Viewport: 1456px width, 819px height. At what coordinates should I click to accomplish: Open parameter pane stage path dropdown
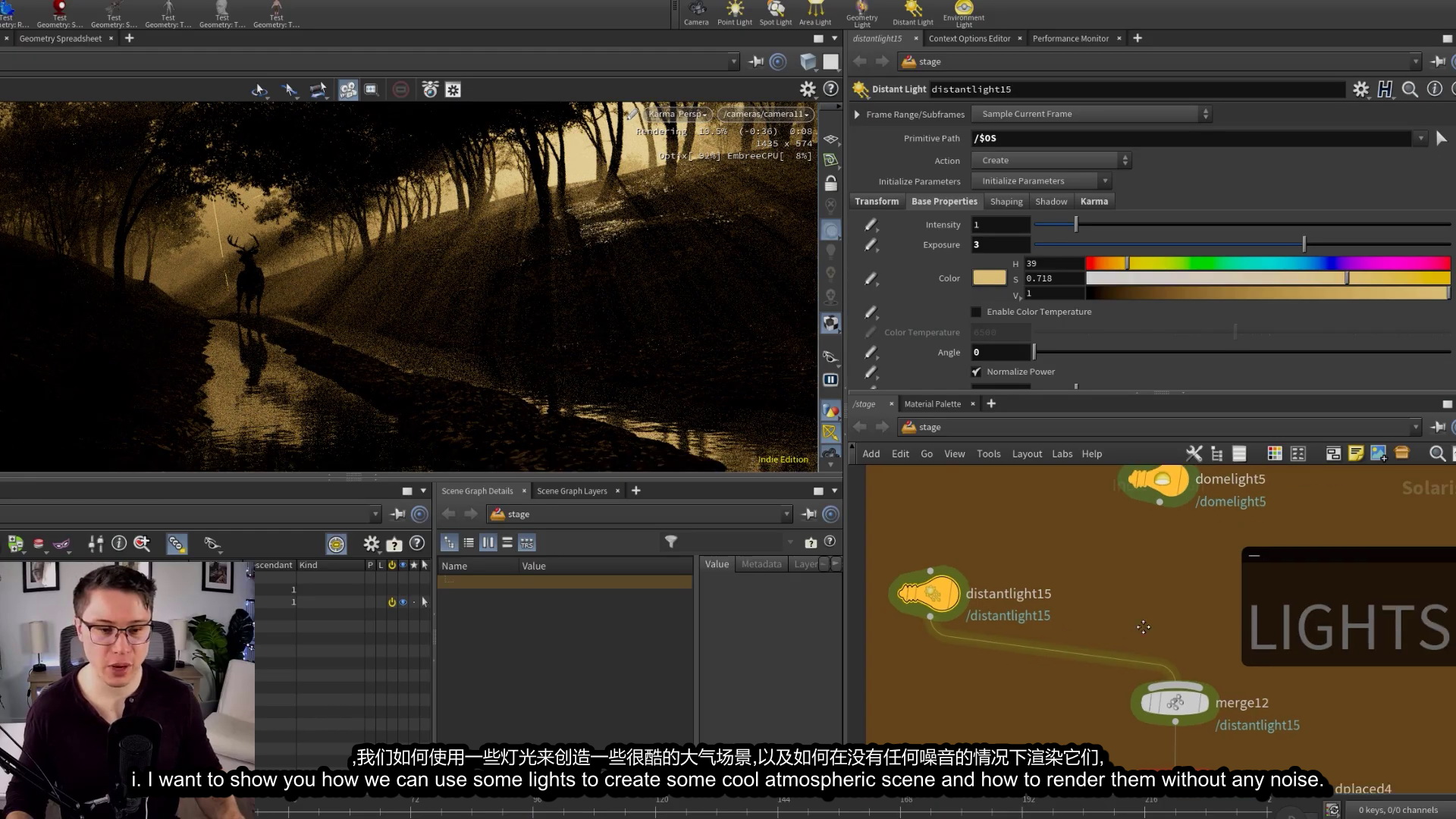point(1415,61)
